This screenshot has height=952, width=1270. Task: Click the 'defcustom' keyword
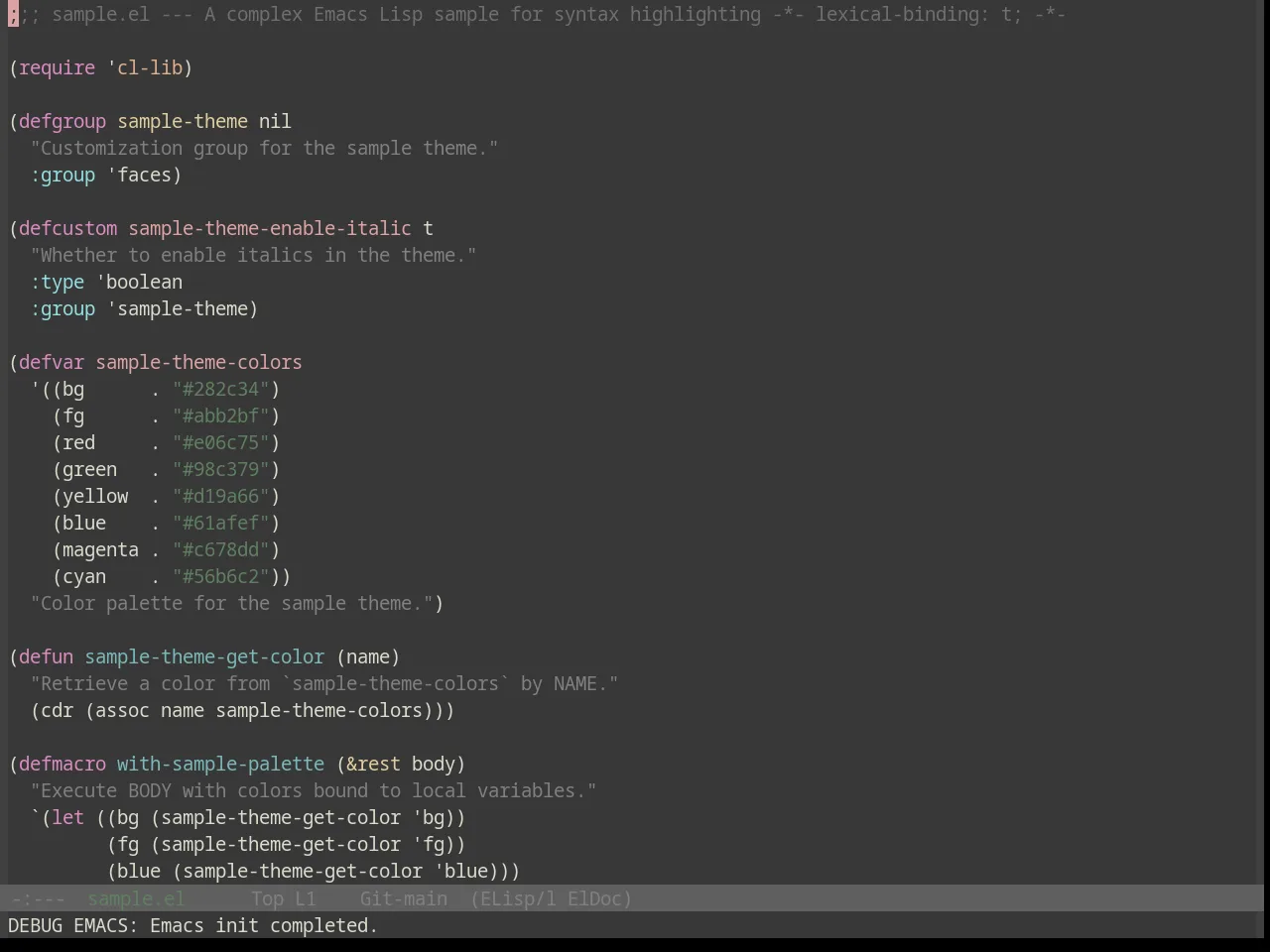tap(67, 228)
